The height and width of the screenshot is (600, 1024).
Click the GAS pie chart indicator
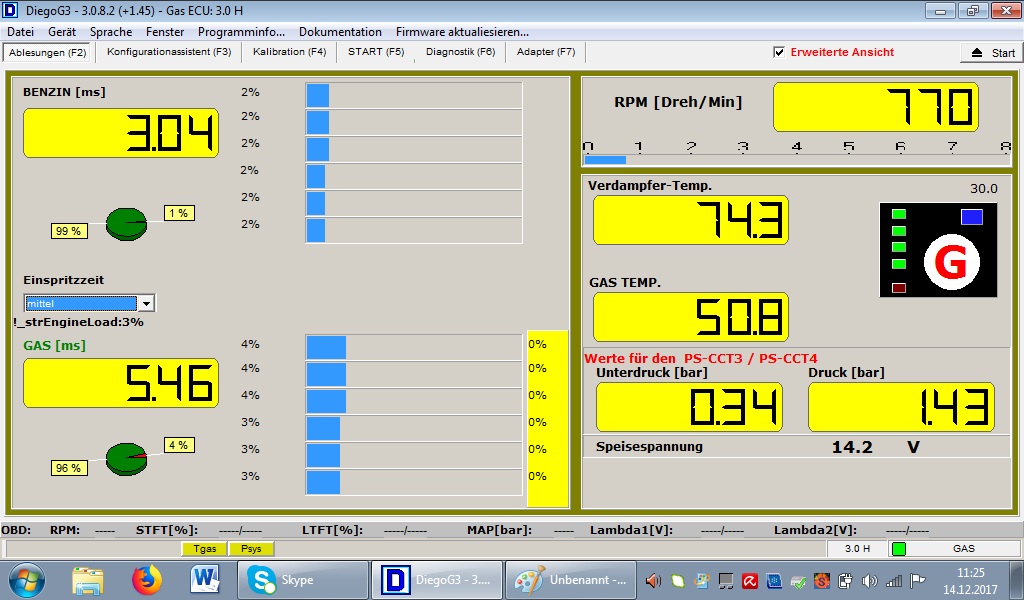[126, 458]
